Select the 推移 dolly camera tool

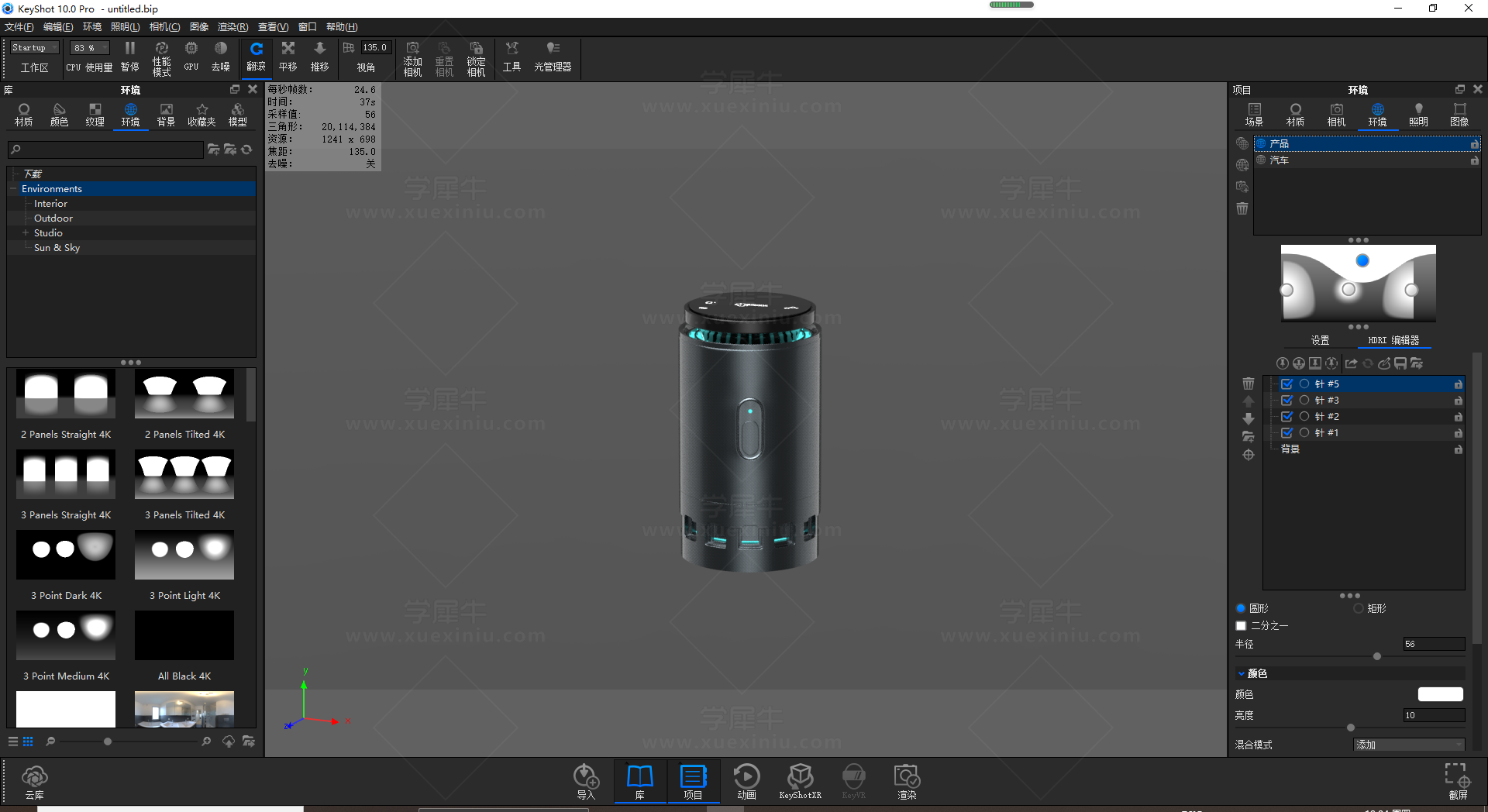(319, 57)
